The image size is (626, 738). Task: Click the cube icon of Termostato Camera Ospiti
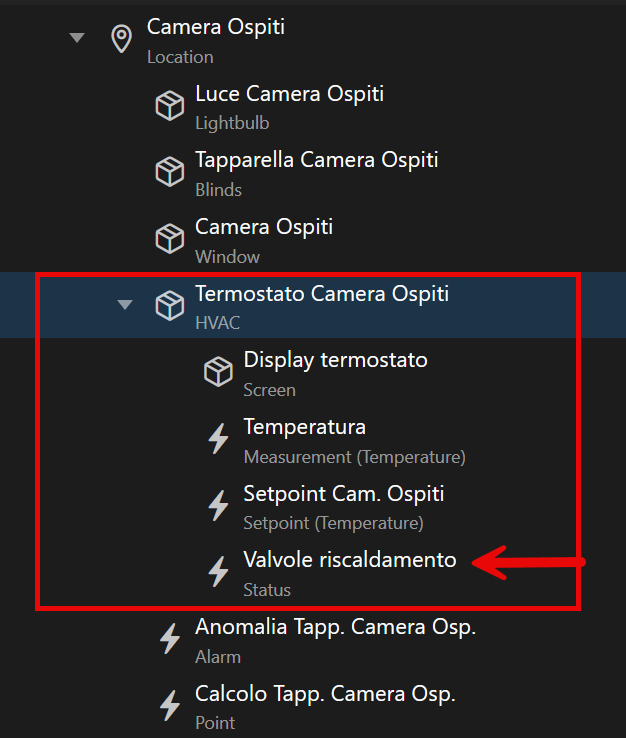169,305
